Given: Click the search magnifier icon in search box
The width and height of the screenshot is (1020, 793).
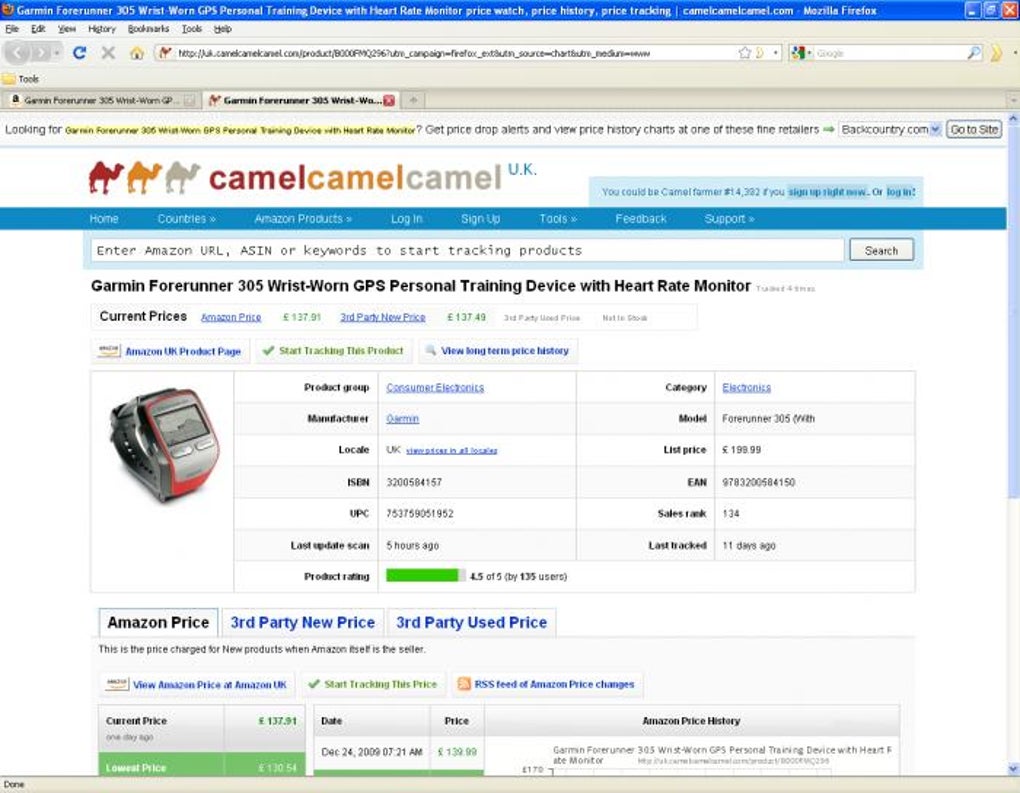Looking at the screenshot, I should pos(974,53).
